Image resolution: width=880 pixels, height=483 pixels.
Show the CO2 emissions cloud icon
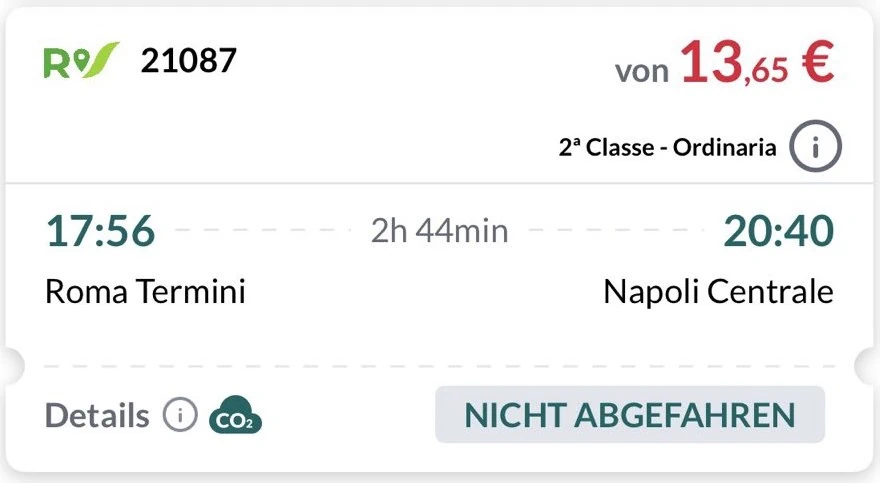pos(235,416)
